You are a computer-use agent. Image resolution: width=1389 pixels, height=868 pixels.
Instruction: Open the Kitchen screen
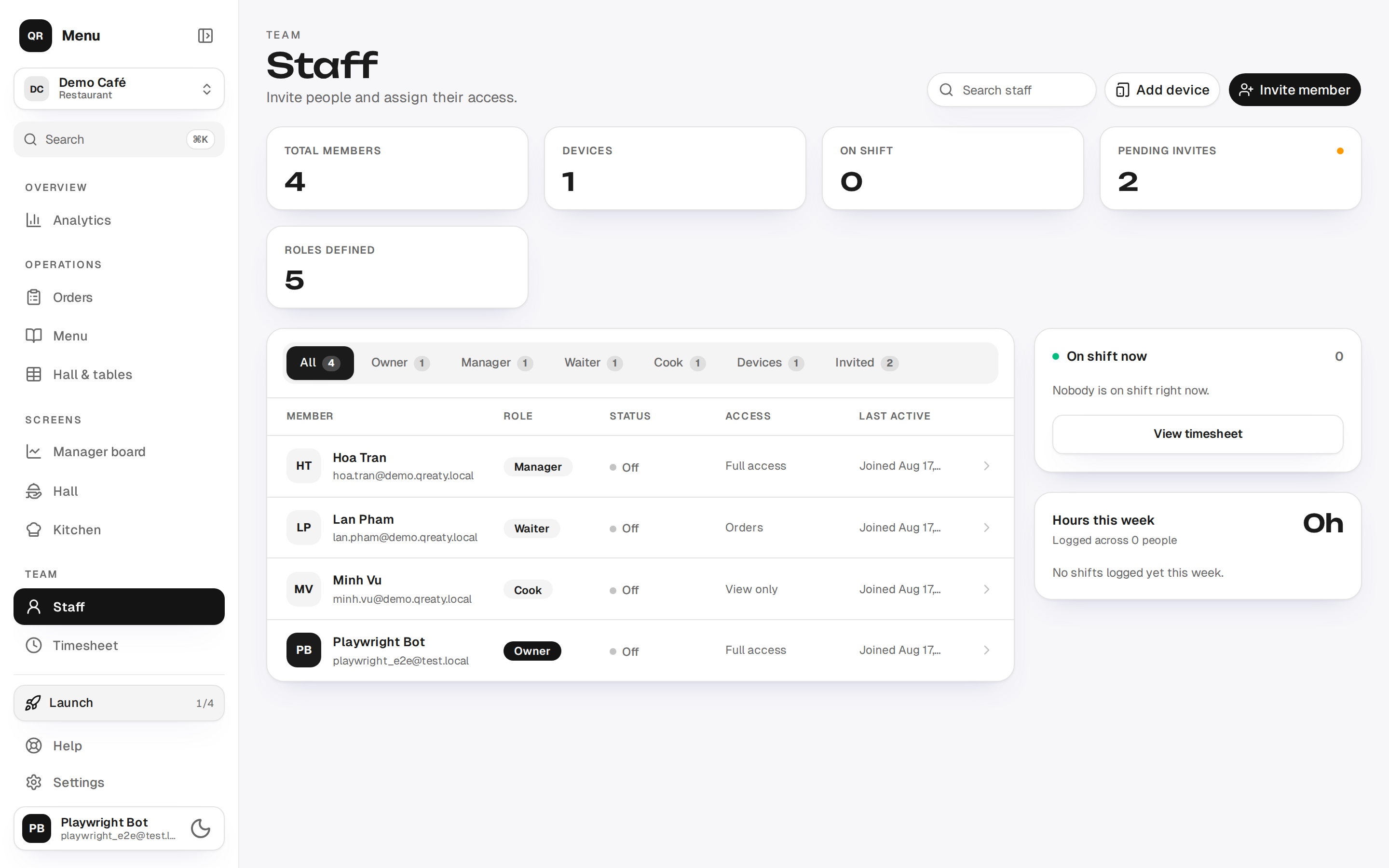pyautogui.click(x=119, y=529)
